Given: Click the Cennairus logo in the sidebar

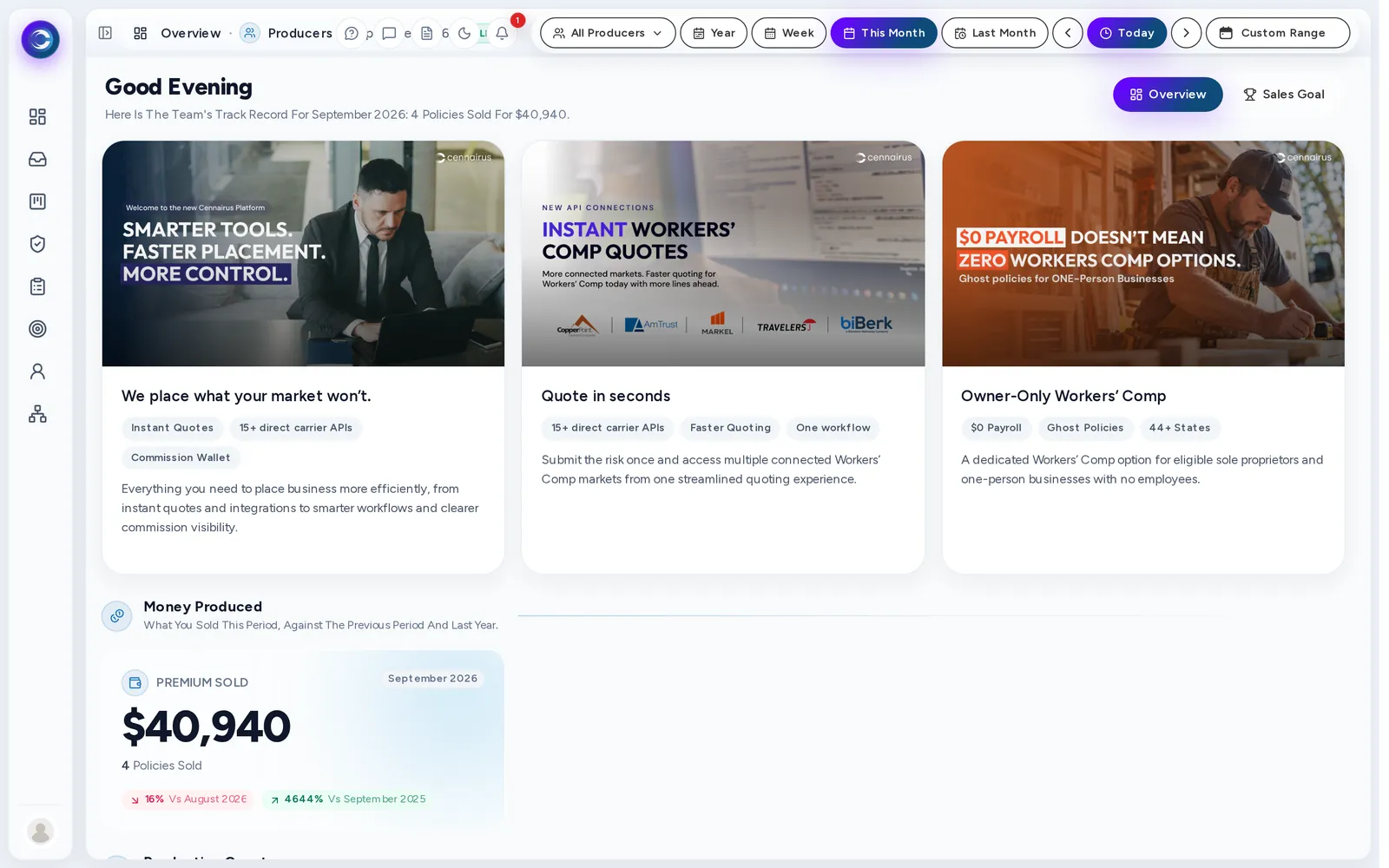Looking at the screenshot, I should (40, 39).
